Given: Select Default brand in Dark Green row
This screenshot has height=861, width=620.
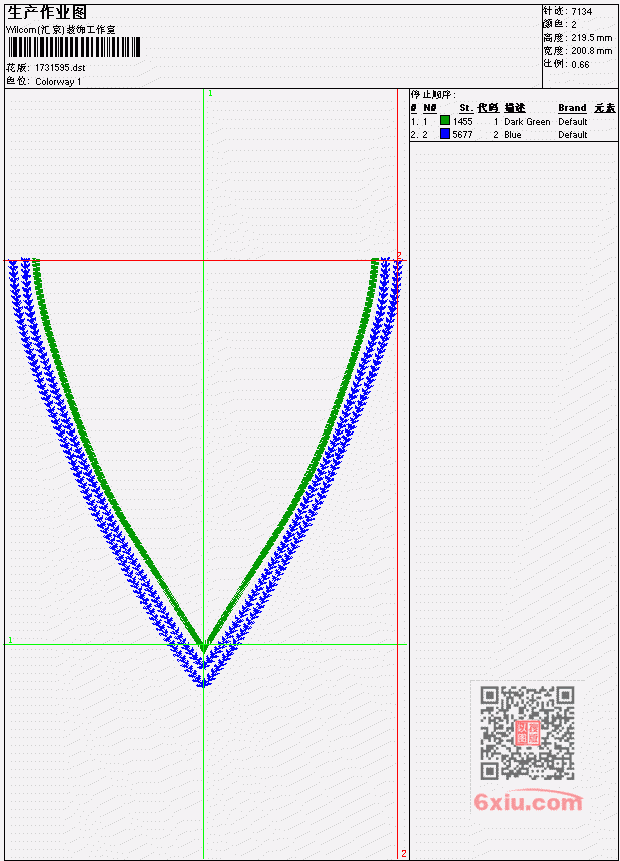Looking at the screenshot, I should (x=573, y=121).
